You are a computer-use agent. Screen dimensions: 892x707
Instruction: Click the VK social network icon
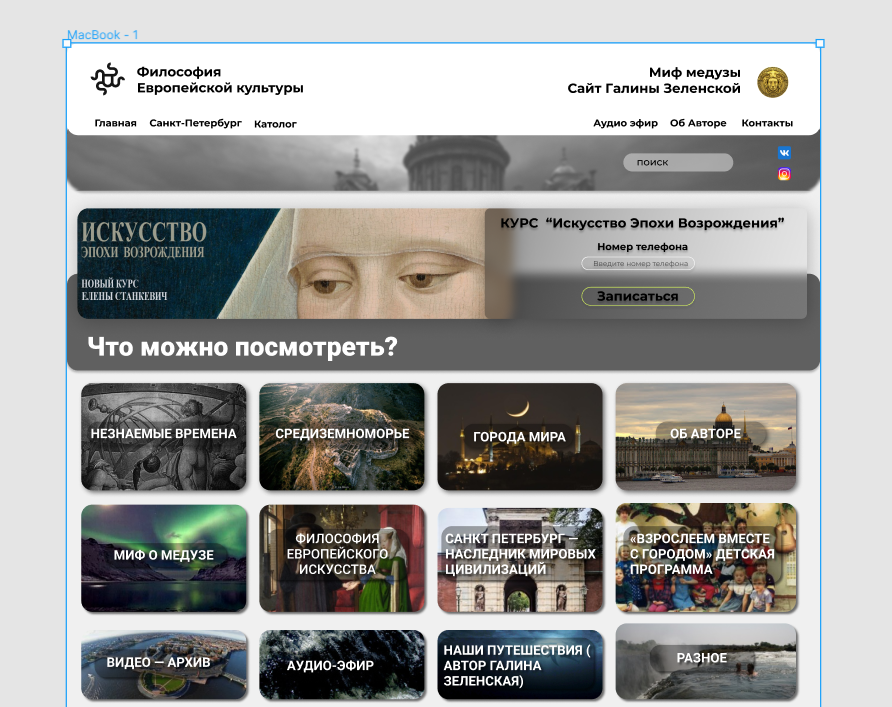coord(784,153)
